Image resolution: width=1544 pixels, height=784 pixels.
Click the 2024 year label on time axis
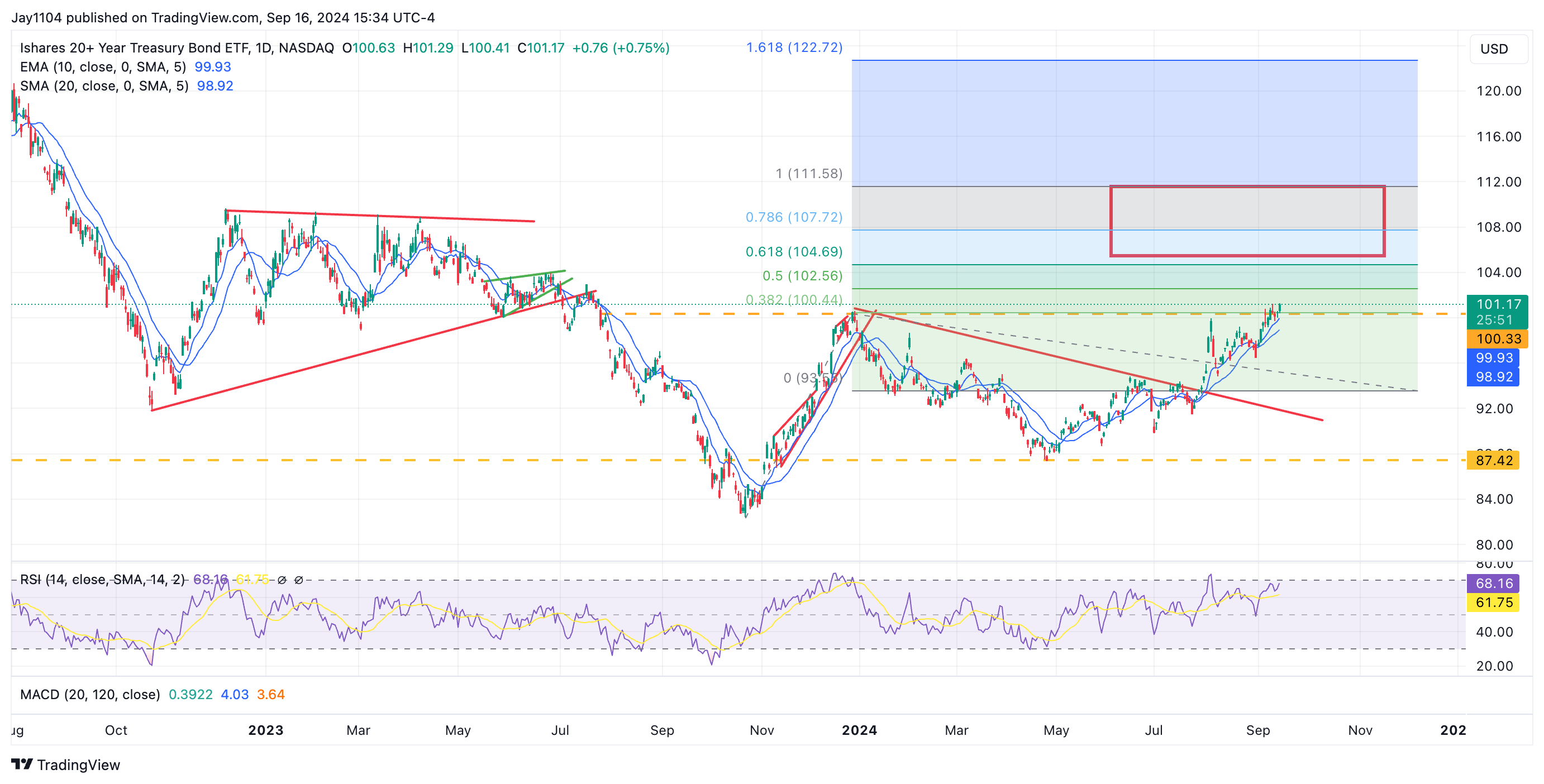860,731
